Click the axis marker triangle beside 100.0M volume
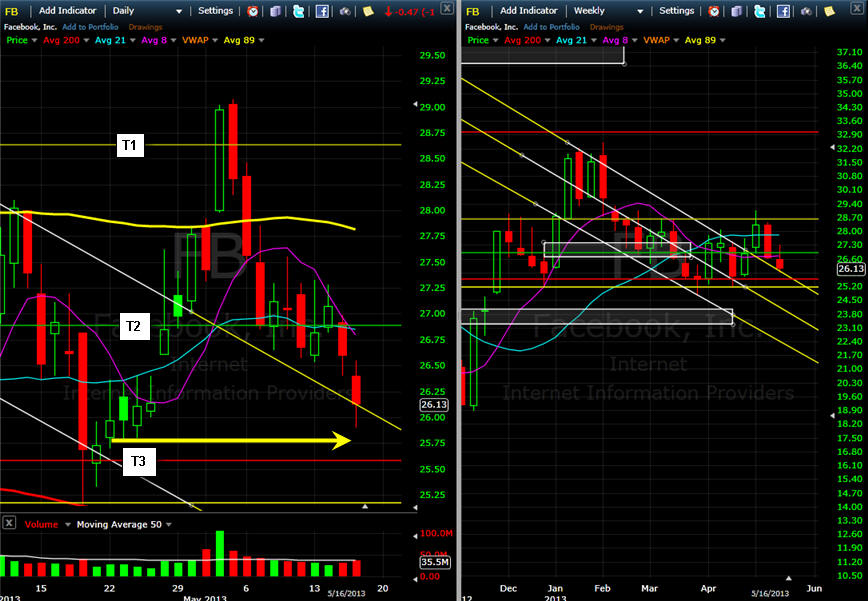This screenshot has width=868, height=601. coord(415,536)
